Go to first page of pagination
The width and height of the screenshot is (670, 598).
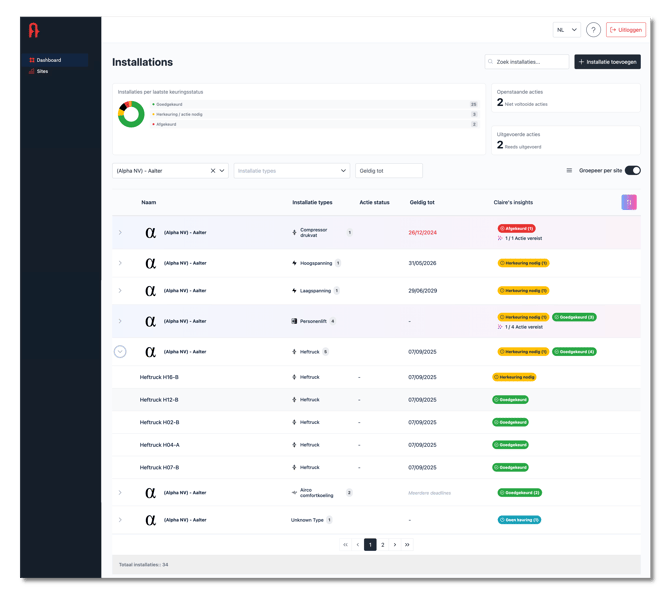coord(345,545)
